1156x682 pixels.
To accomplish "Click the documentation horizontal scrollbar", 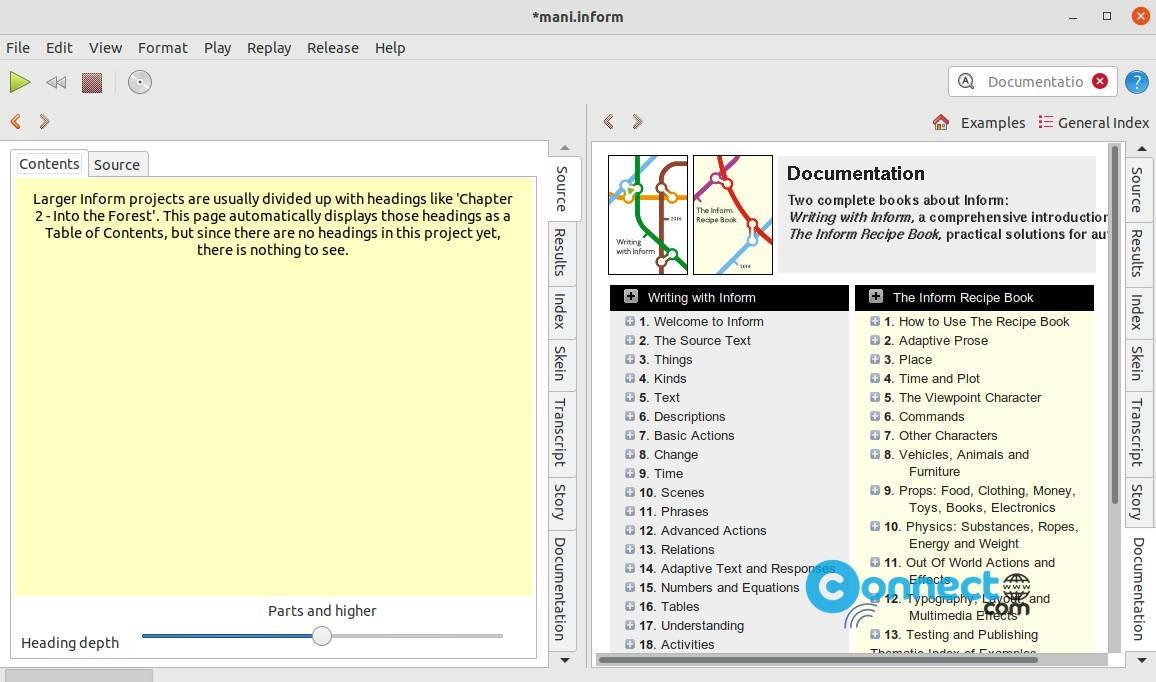I will [818, 660].
